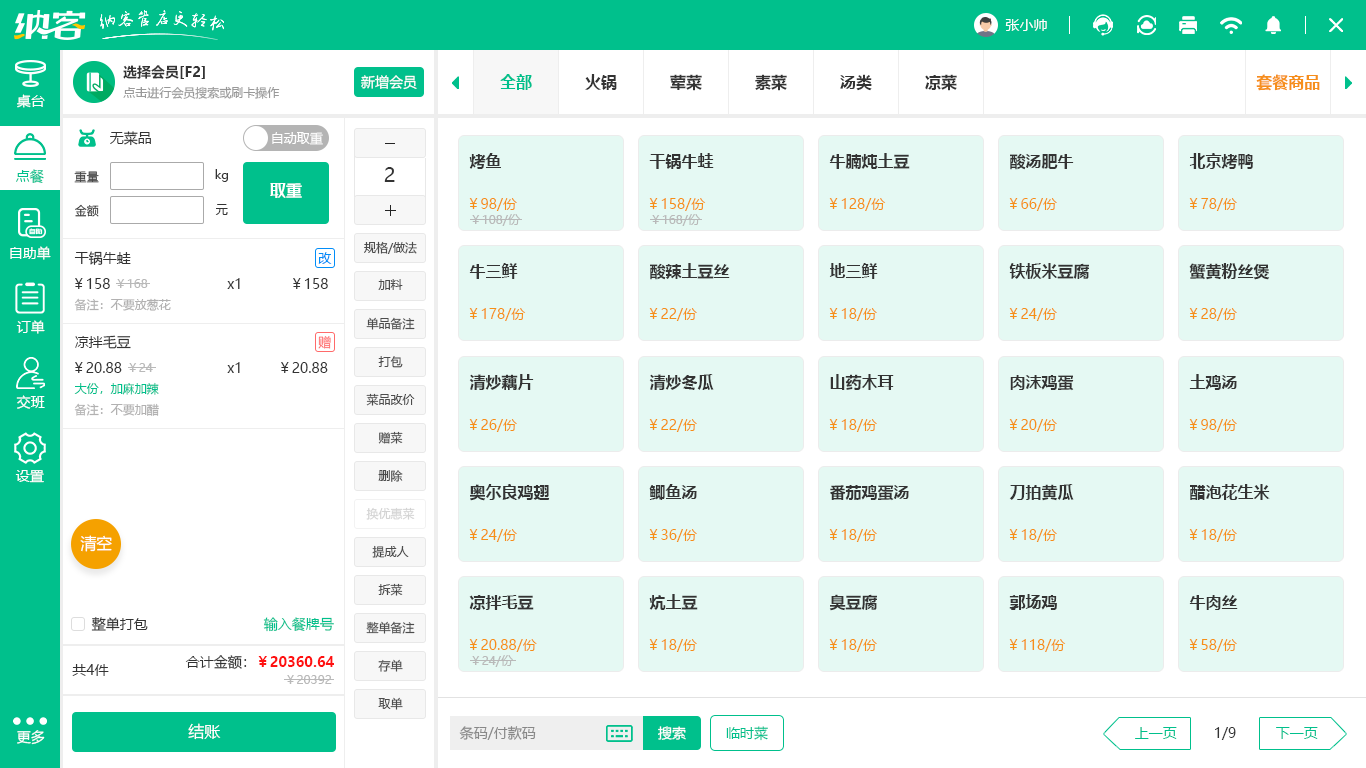Switch to the 火锅 category tab
The width and height of the screenshot is (1366, 768).
600,83
